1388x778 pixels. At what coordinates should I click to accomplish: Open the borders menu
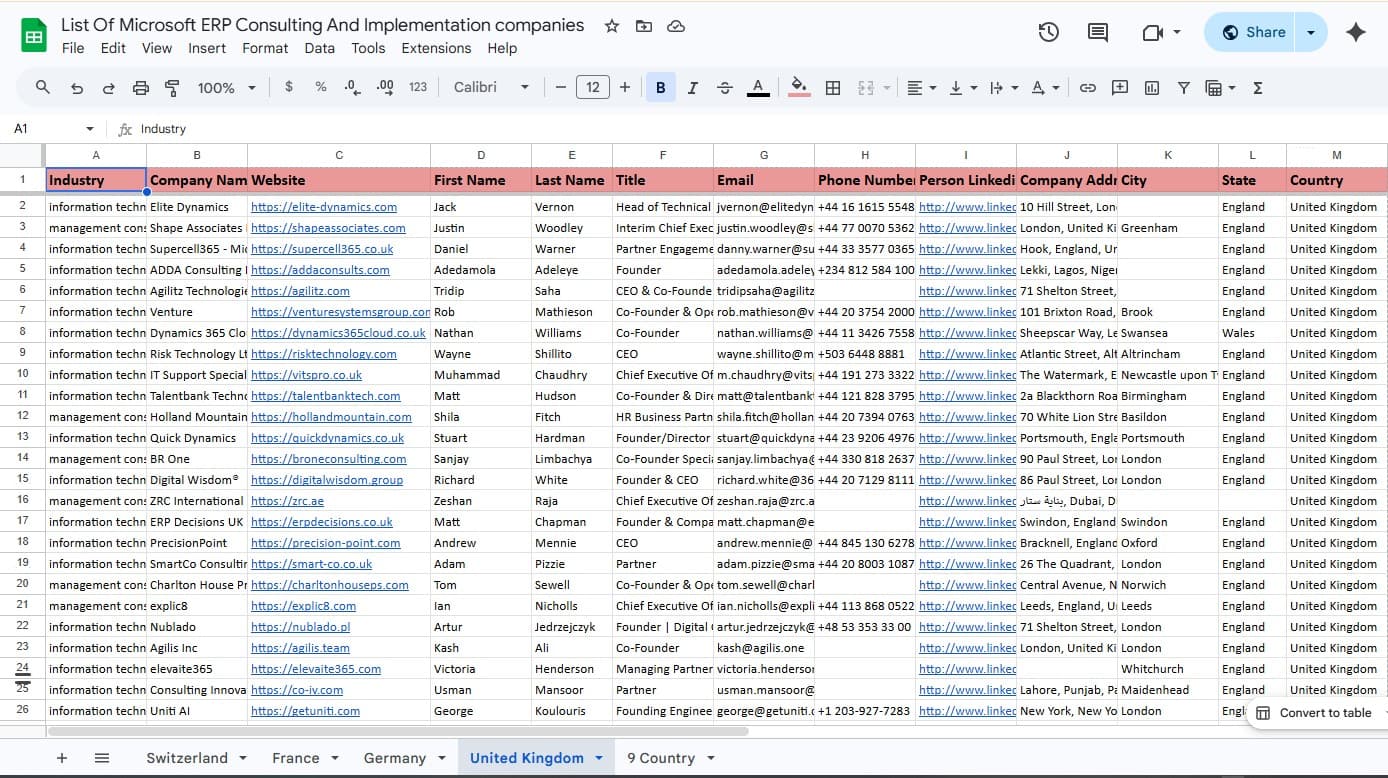pos(832,88)
